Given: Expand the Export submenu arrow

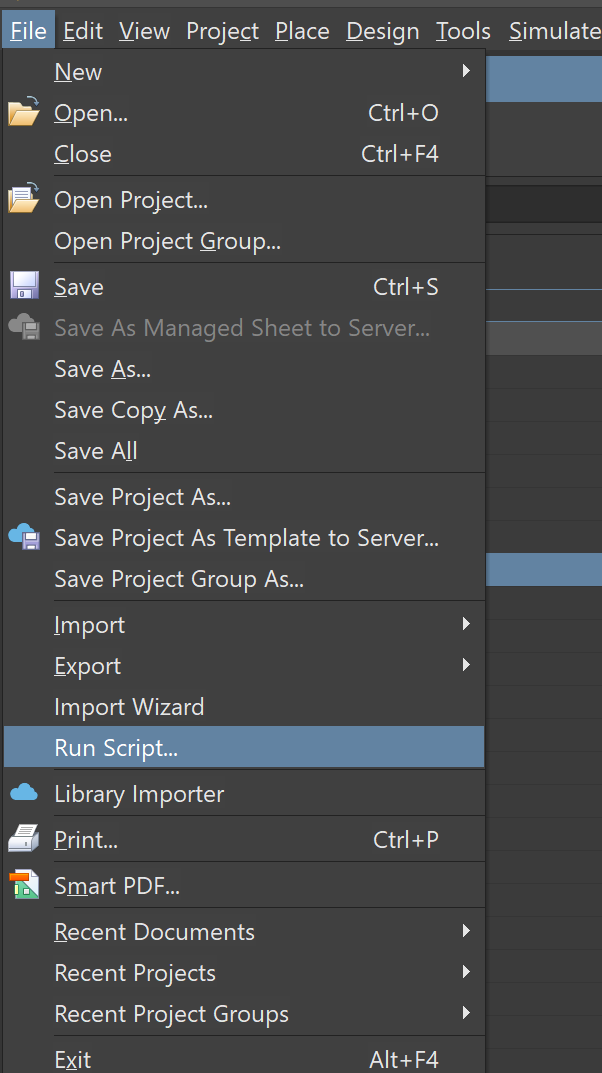Looking at the screenshot, I should [466, 664].
